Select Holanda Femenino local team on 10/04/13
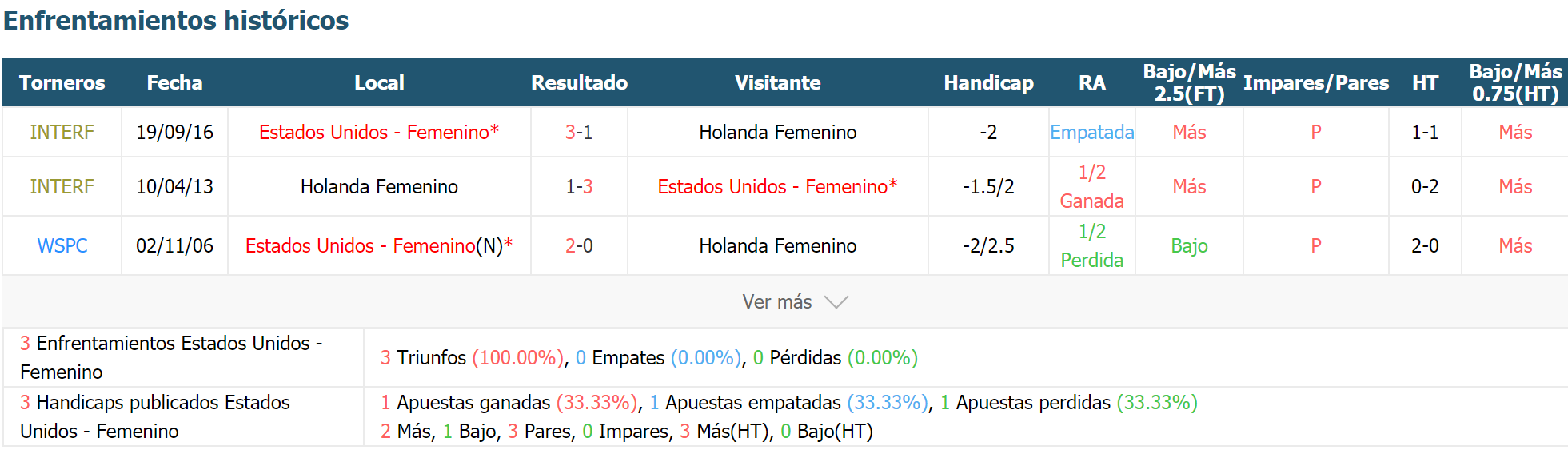The height and width of the screenshot is (450, 1568). pyautogui.click(x=379, y=186)
